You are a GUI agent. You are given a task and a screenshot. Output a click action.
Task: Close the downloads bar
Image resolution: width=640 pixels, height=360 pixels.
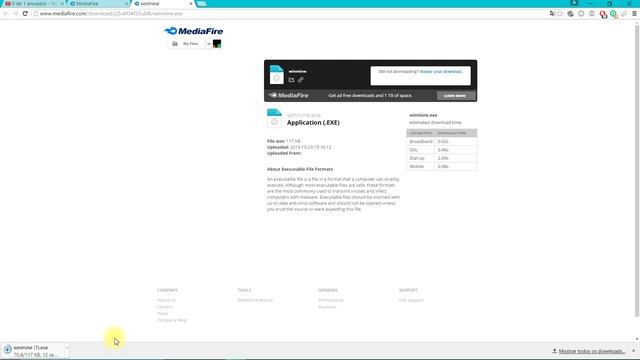633,351
